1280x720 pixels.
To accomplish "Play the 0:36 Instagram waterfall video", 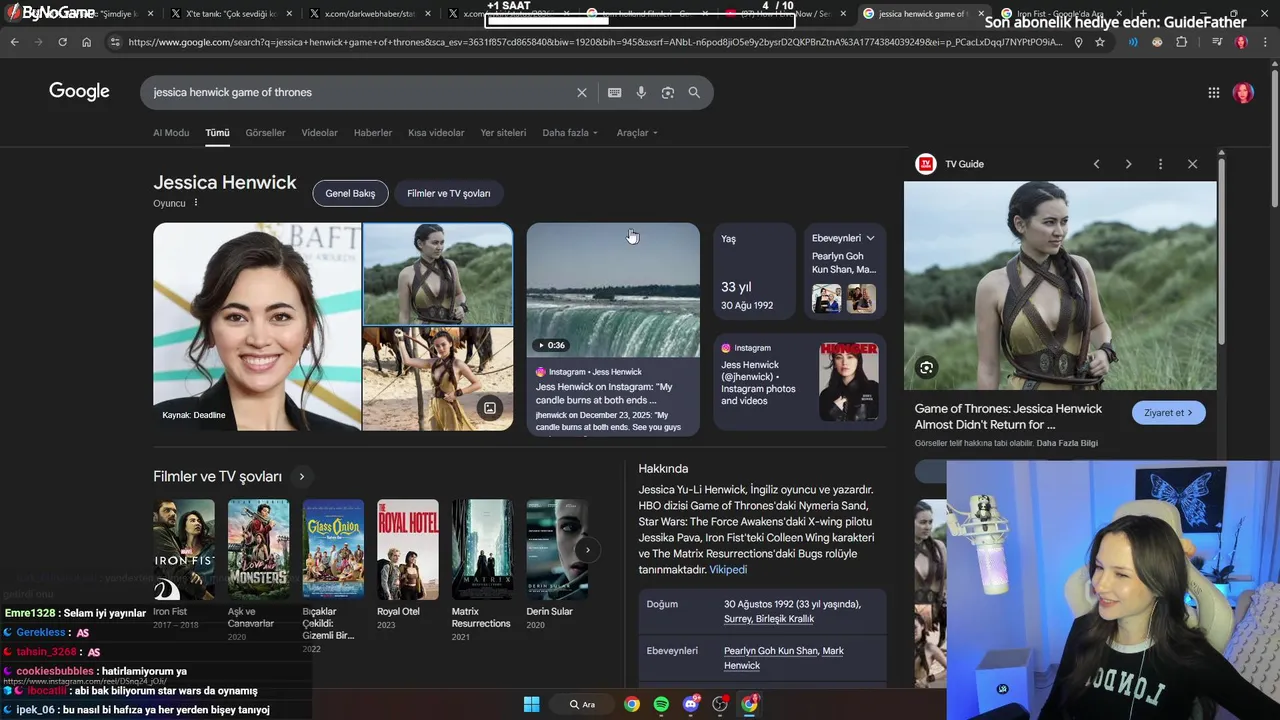I will [x=613, y=290].
